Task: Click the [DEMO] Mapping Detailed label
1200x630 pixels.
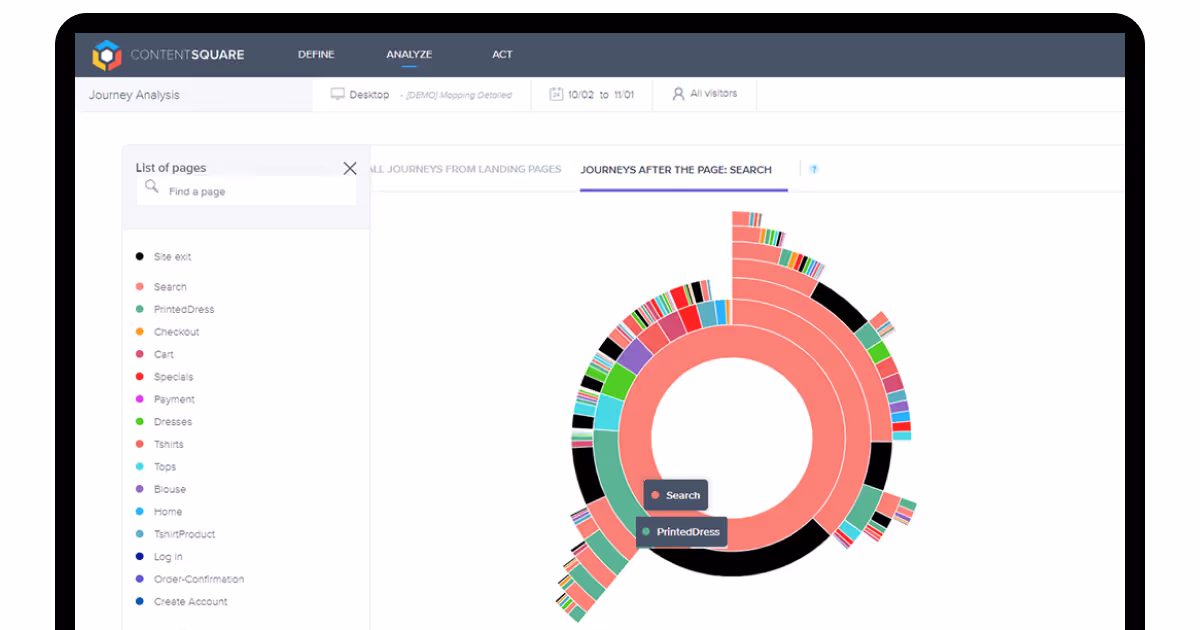Action: click(456, 95)
